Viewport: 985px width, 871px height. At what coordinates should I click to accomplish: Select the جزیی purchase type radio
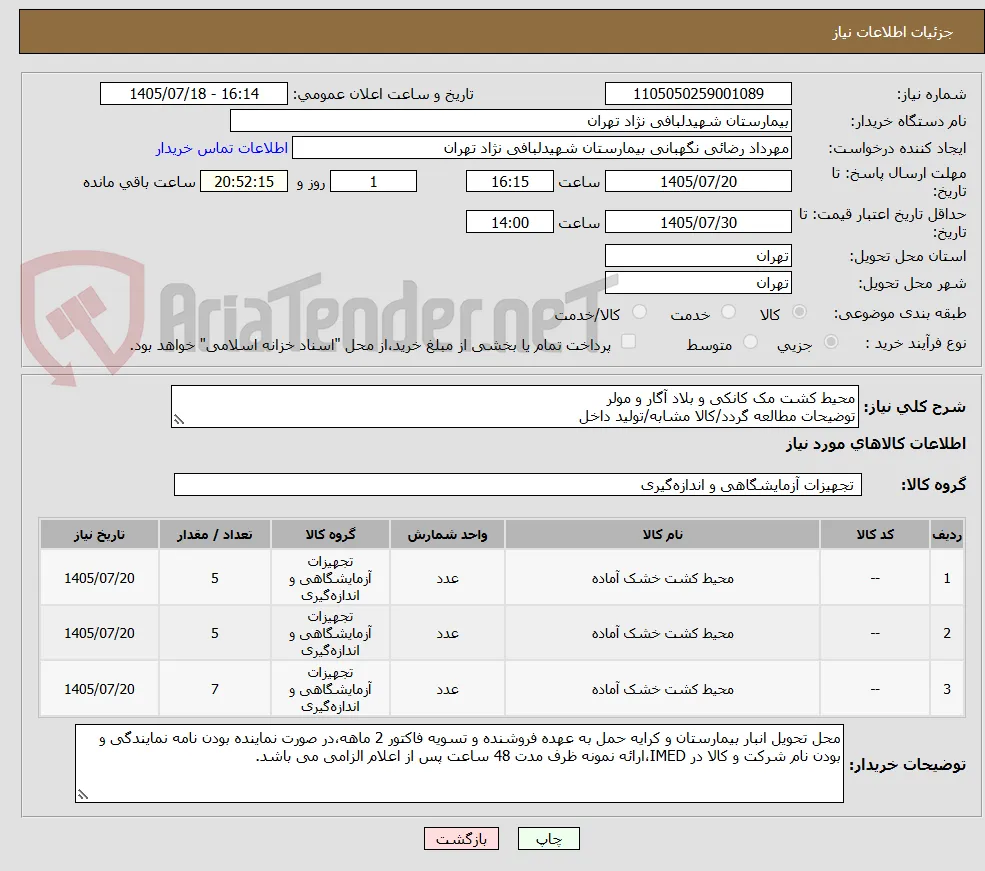830,342
